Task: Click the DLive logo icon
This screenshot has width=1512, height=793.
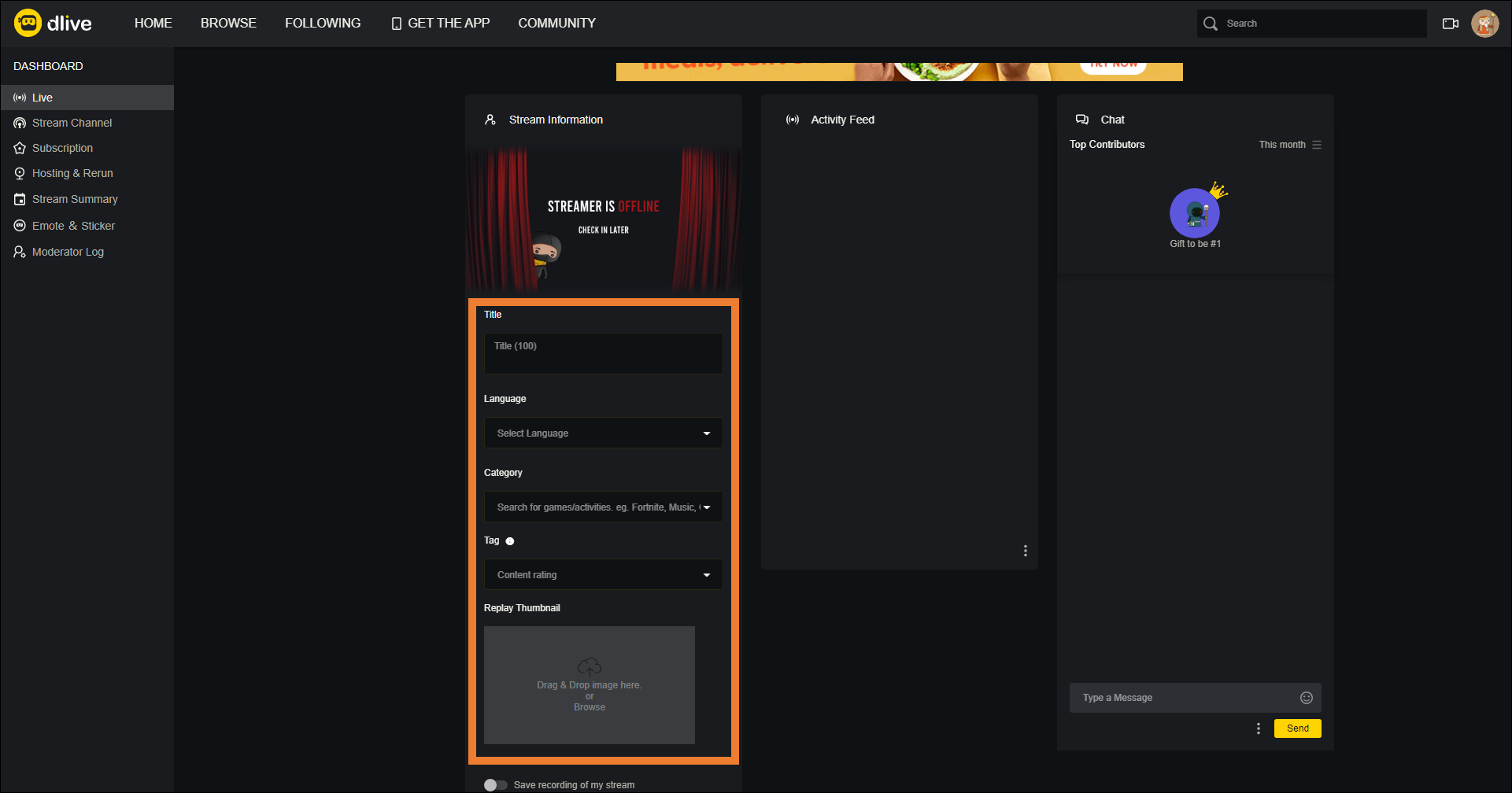Action: click(28, 23)
